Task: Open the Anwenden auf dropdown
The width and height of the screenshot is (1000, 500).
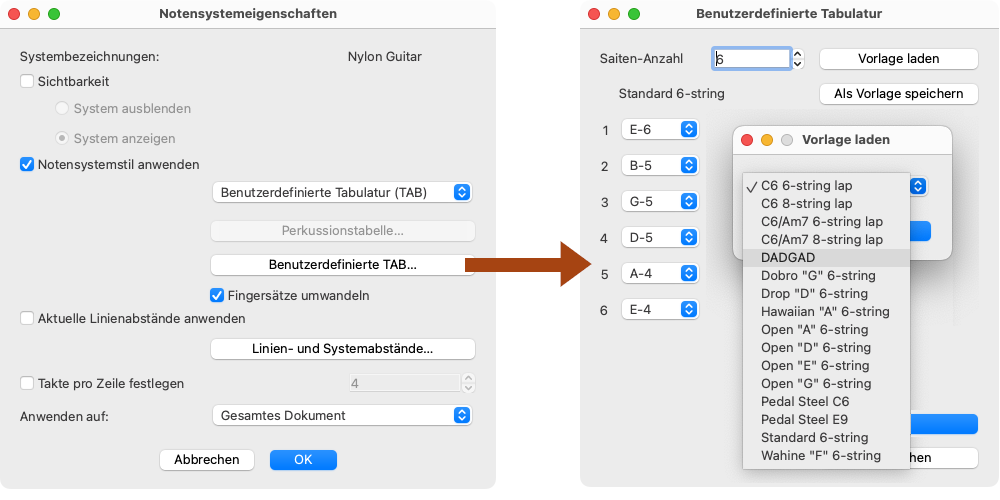Action: [x=342, y=415]
